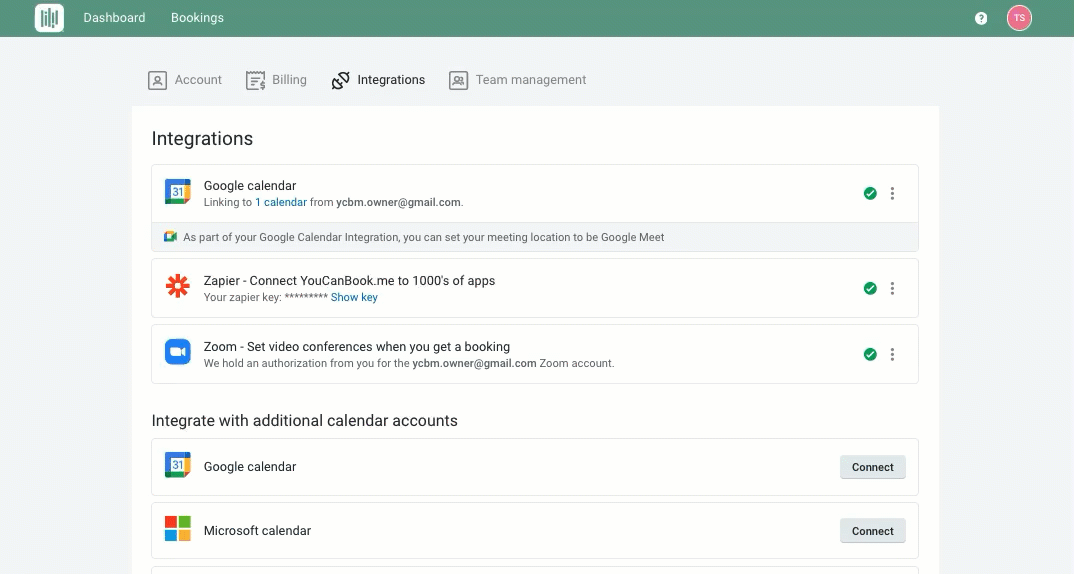Open Google calendar three-dot options menu
The width and height of the screenshot is (1074, 574).
click(x=892, y=194)
